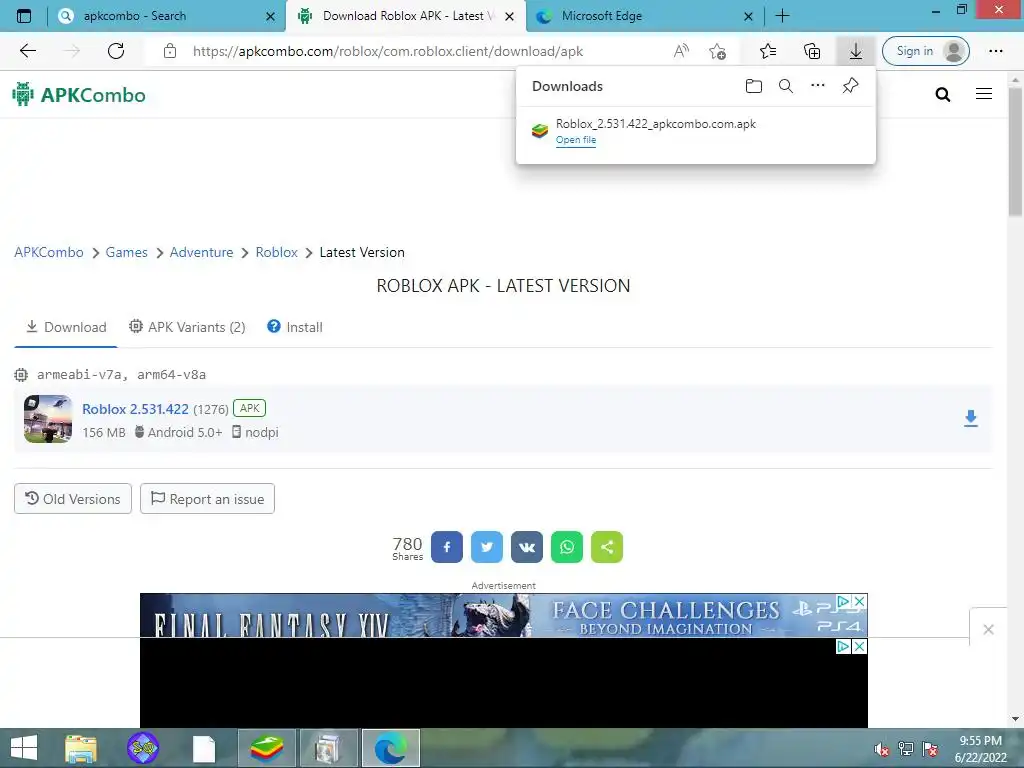Click the APKCombo search magnifier
The height and width of the screenshot is (768, 1024).
[x=942, y=95]
